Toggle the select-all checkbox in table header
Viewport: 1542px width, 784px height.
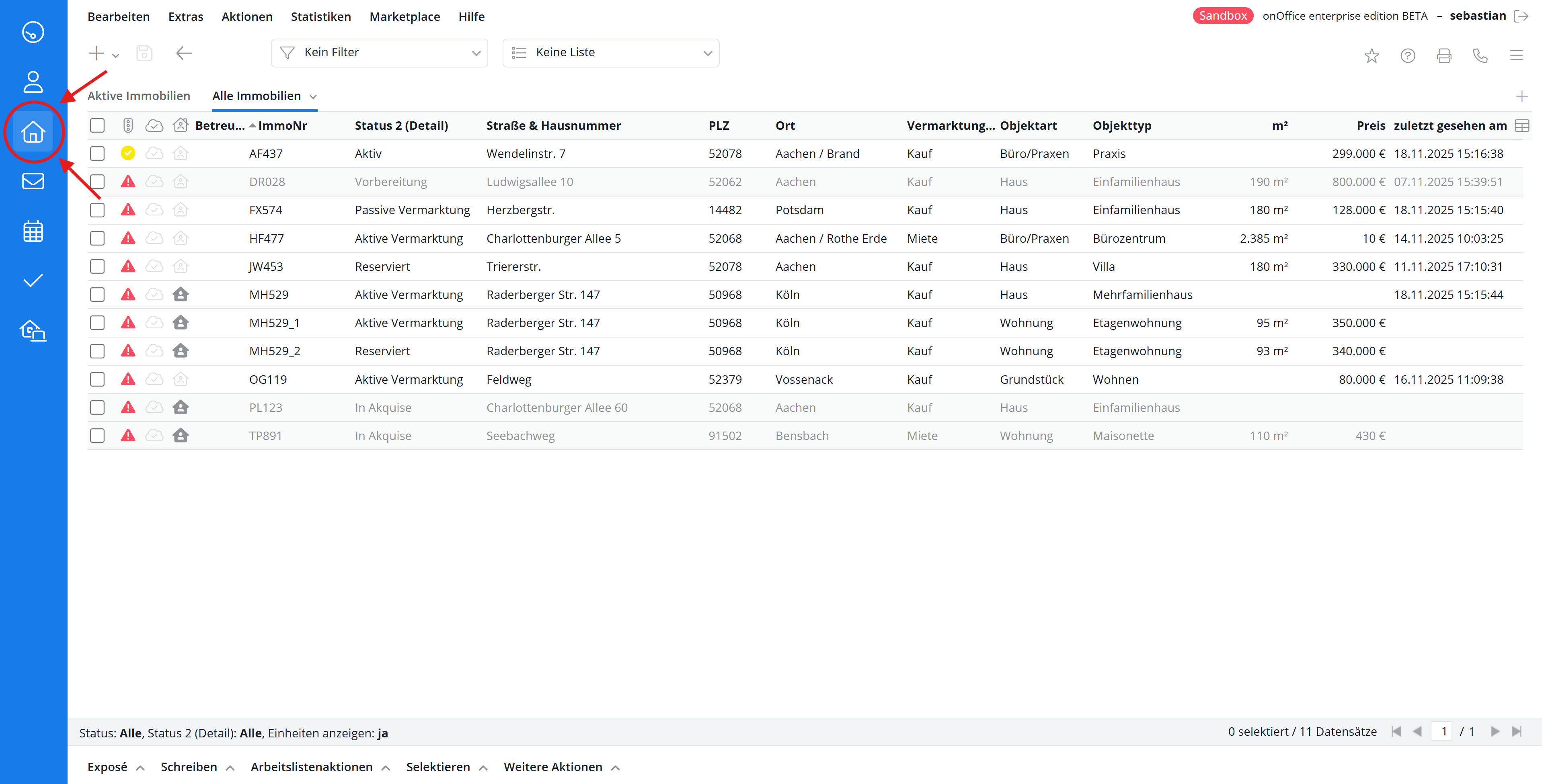(97, 126)
